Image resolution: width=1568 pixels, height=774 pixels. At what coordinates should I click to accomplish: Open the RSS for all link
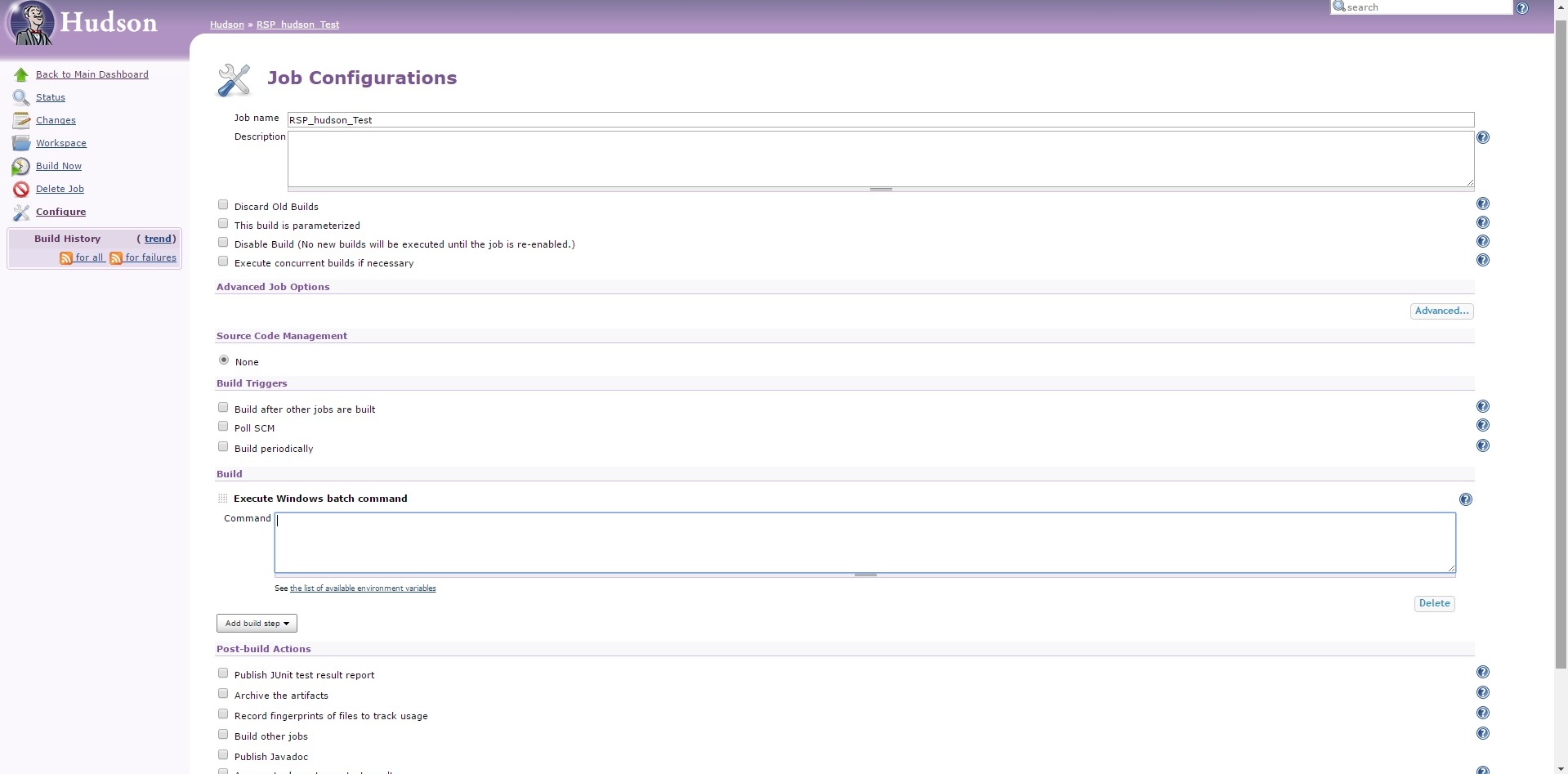89,257
